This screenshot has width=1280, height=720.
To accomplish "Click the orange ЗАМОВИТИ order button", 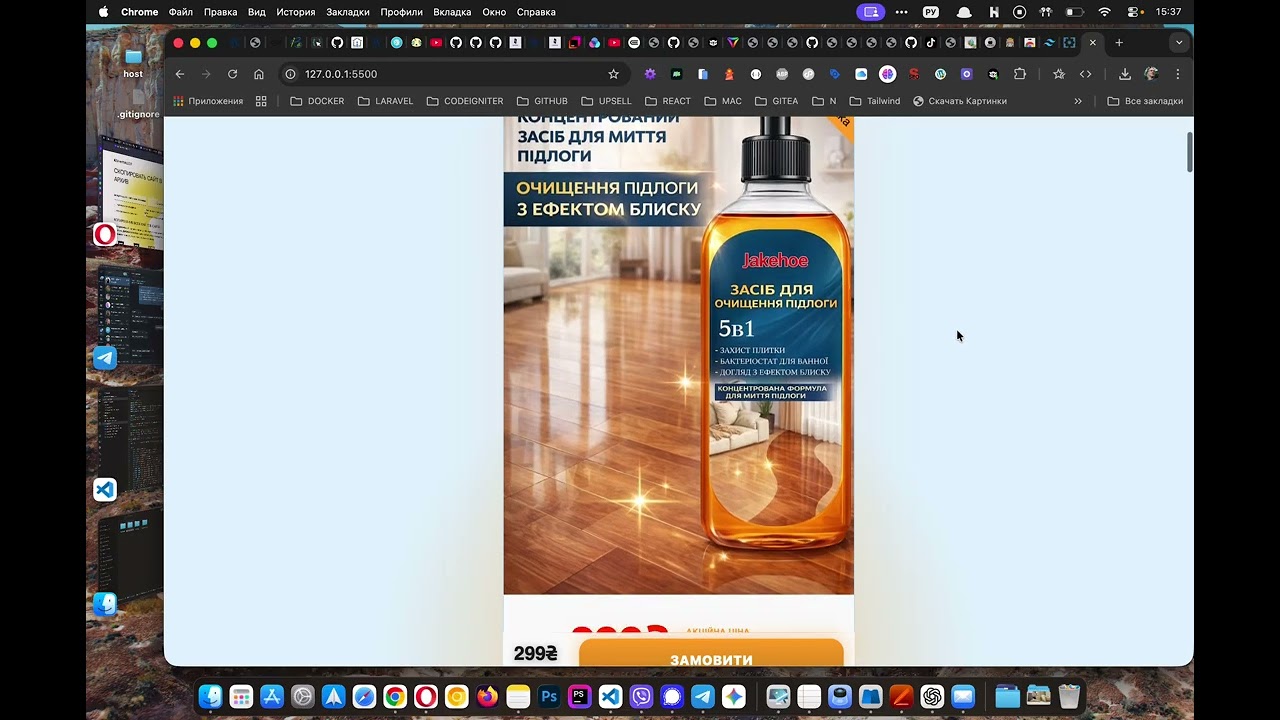I will coord(711,653).
